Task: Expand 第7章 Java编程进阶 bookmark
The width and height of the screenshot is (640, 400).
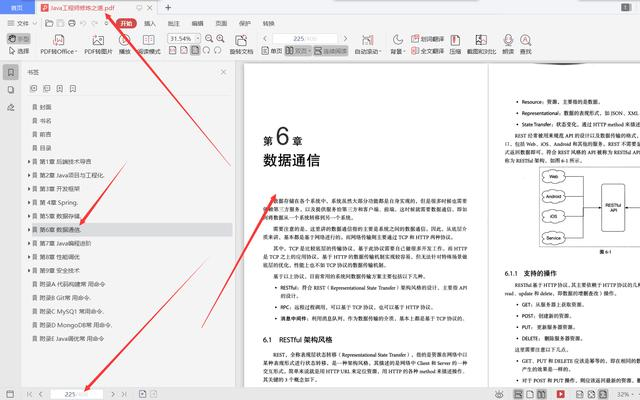Action: click(x=29, y=243)
